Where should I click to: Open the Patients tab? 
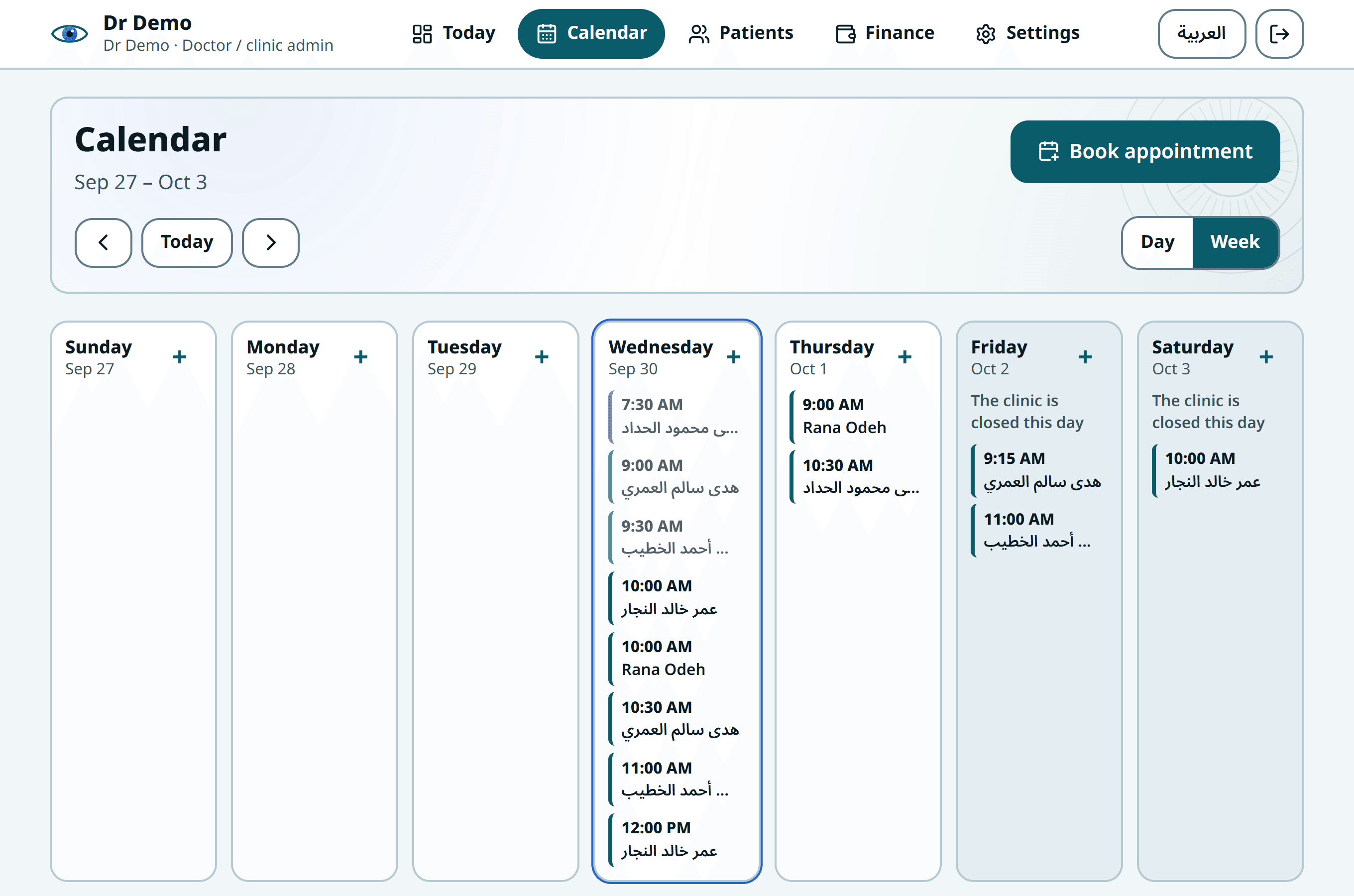point(741,33)
